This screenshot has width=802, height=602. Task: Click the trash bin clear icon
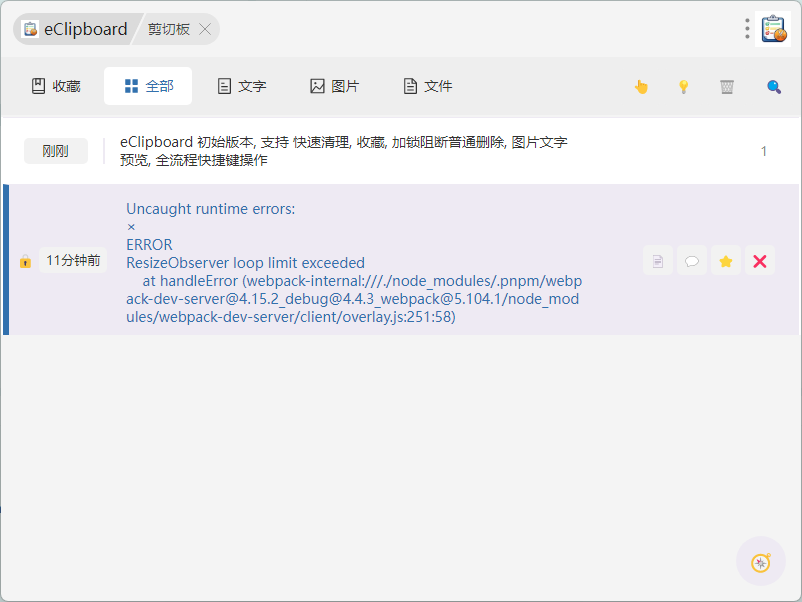pyautogui.click(x=727, y=87)
